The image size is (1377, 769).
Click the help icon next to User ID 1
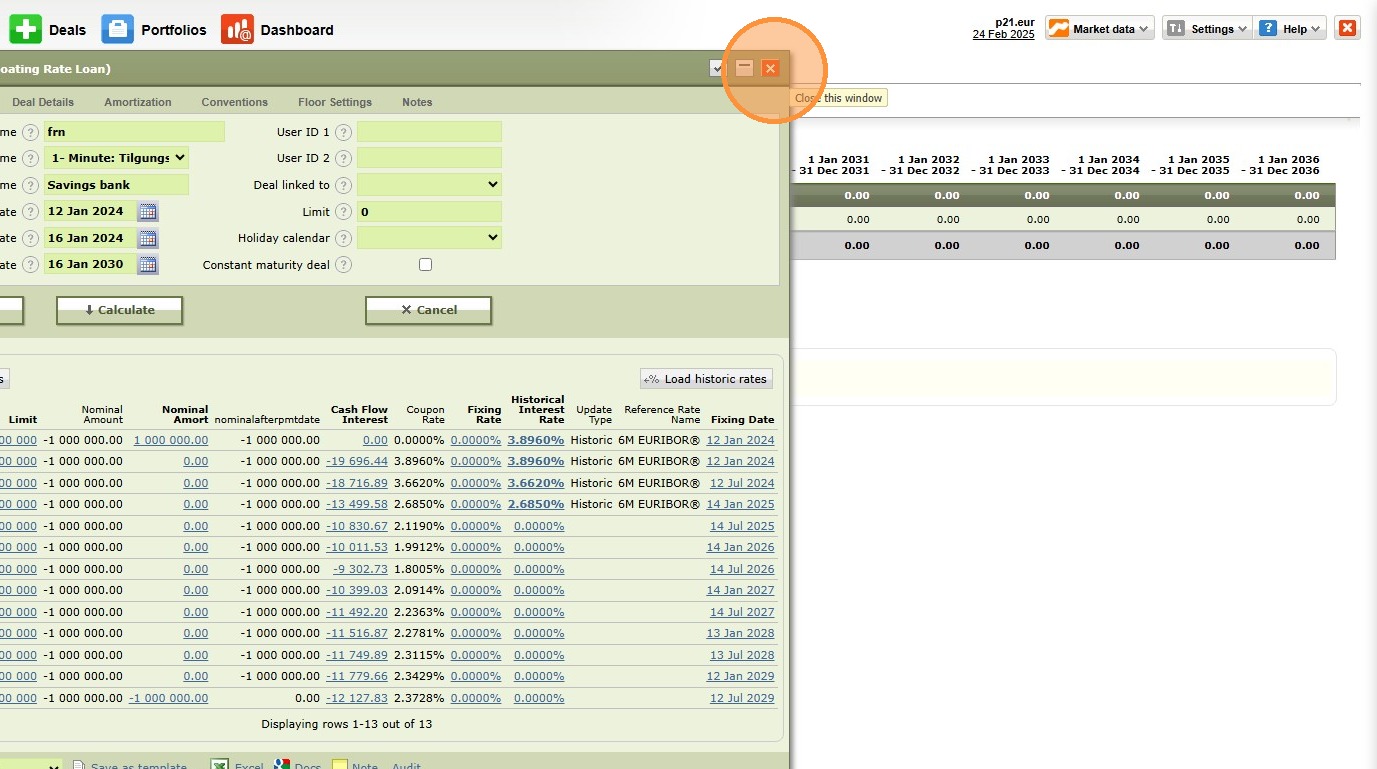tap(343, 132)
